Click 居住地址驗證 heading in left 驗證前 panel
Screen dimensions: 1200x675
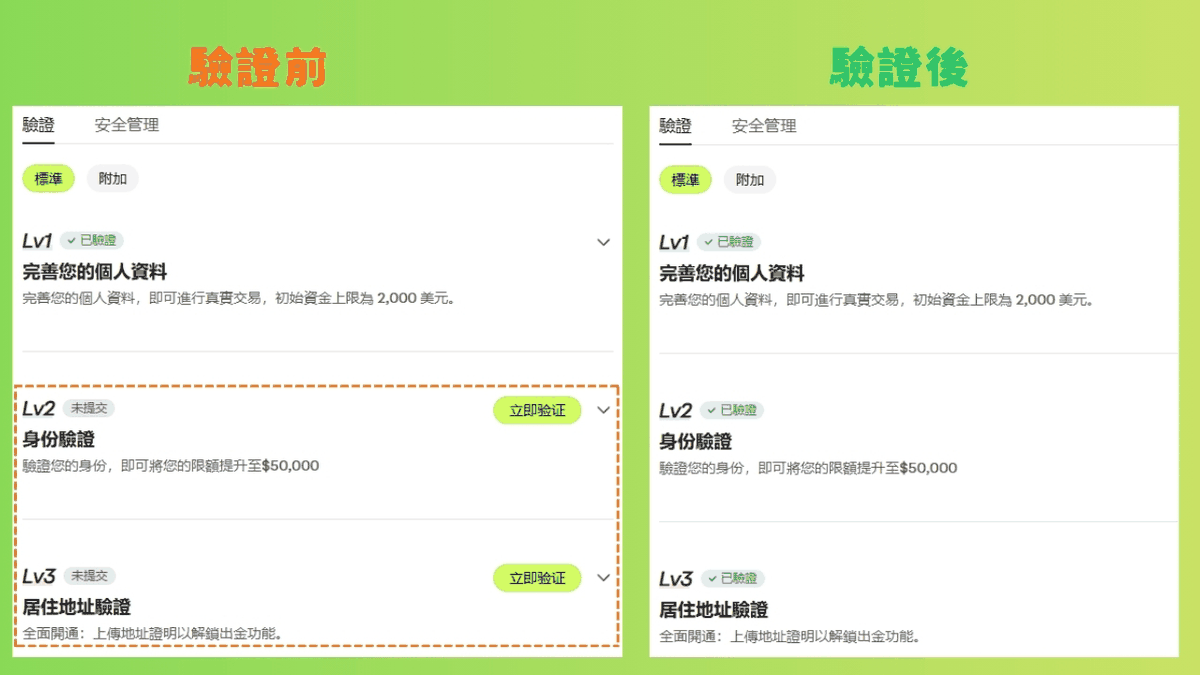tap(77, 608)
